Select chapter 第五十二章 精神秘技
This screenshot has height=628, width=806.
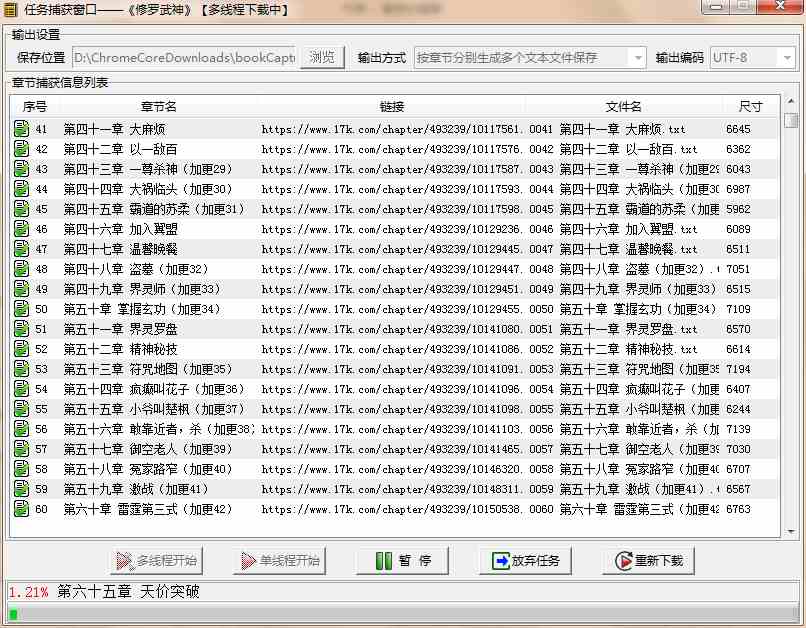pyautogui.click(x=120, y=349)
